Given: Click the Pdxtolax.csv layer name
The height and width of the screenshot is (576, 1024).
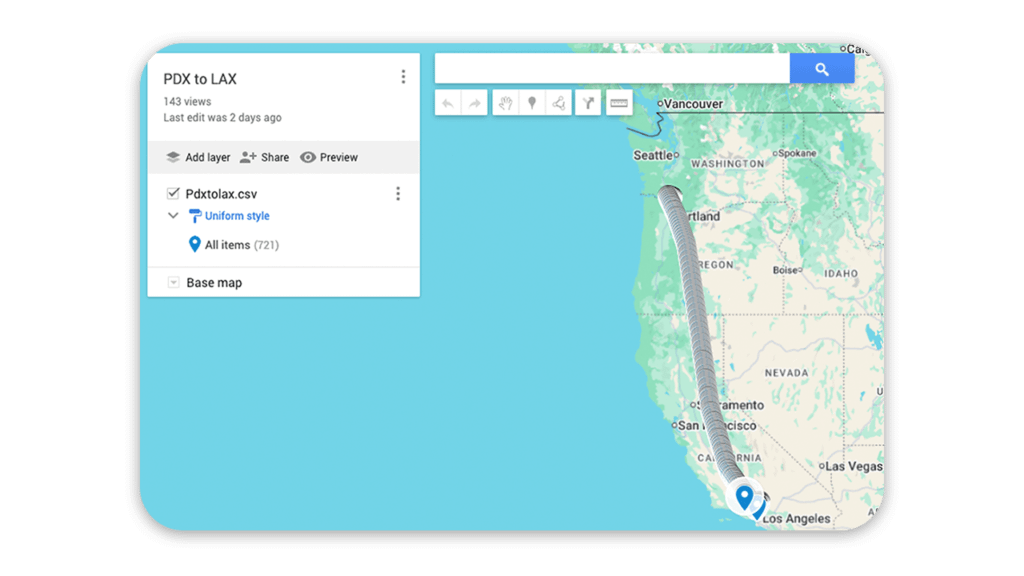Looking at the screenshot, I should tap(221, 194).
